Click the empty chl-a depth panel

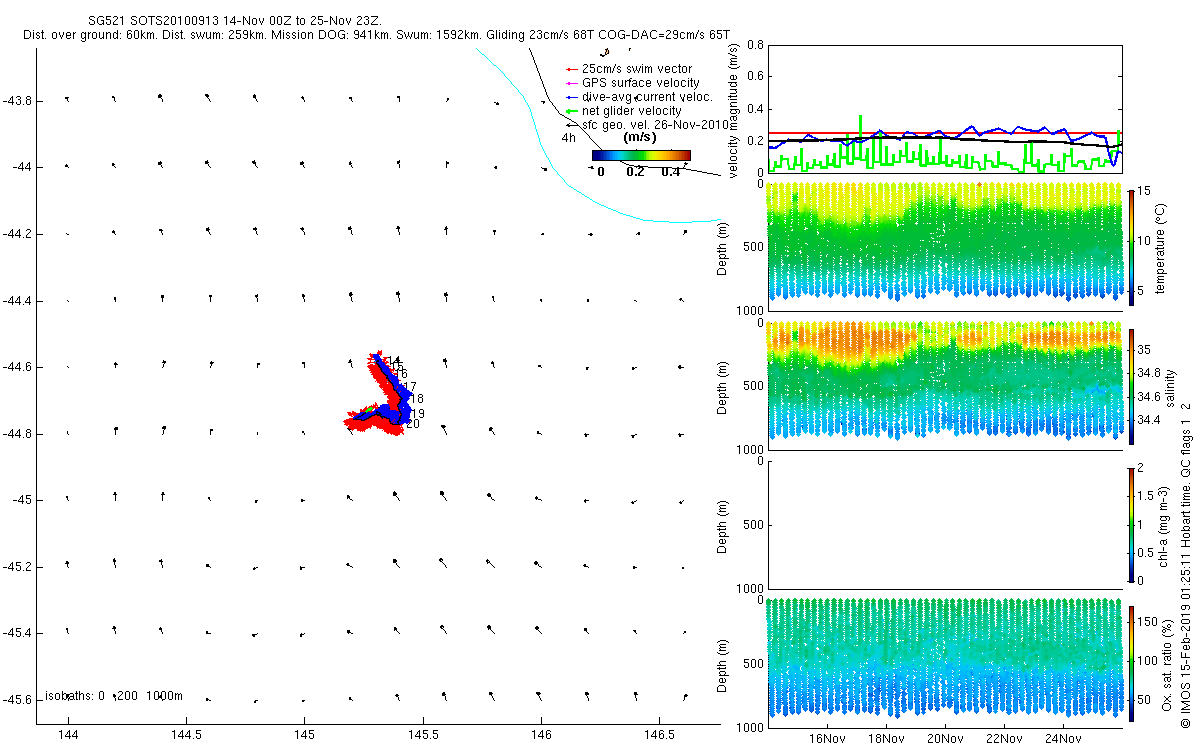(944, 524)
